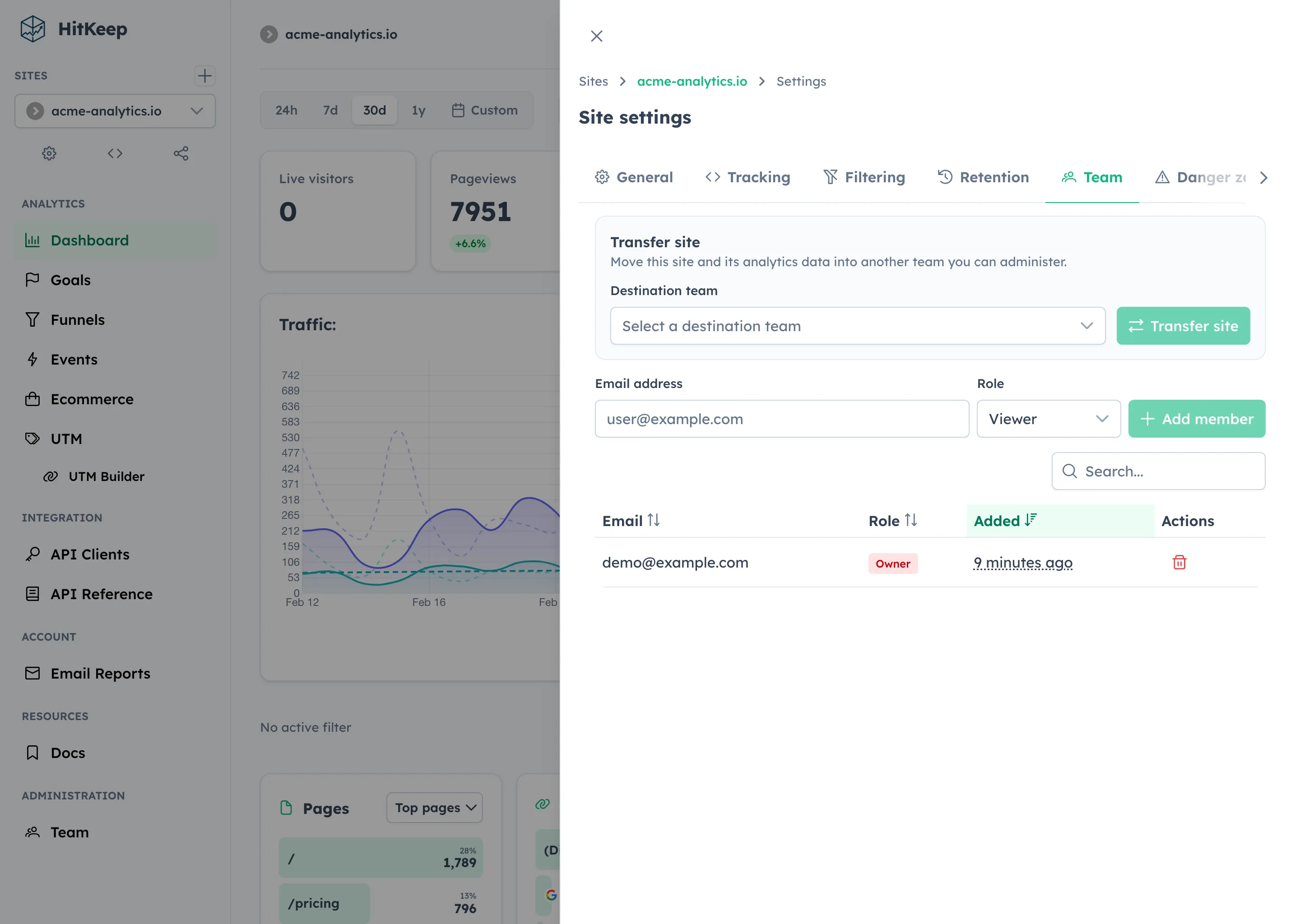The width and height of the screenshot is (1300, 924).
Task: Click the add site plus icon
Action: [204, 76]
